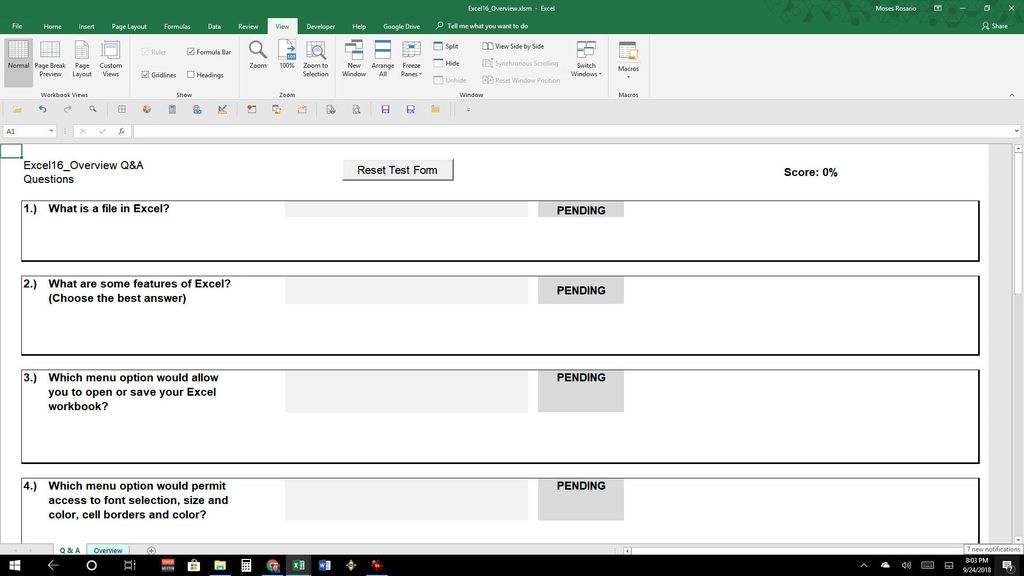Viewport: 1024px width, 576px height.
Task: Click the Score: 0% cell
Action: (810, 172)
